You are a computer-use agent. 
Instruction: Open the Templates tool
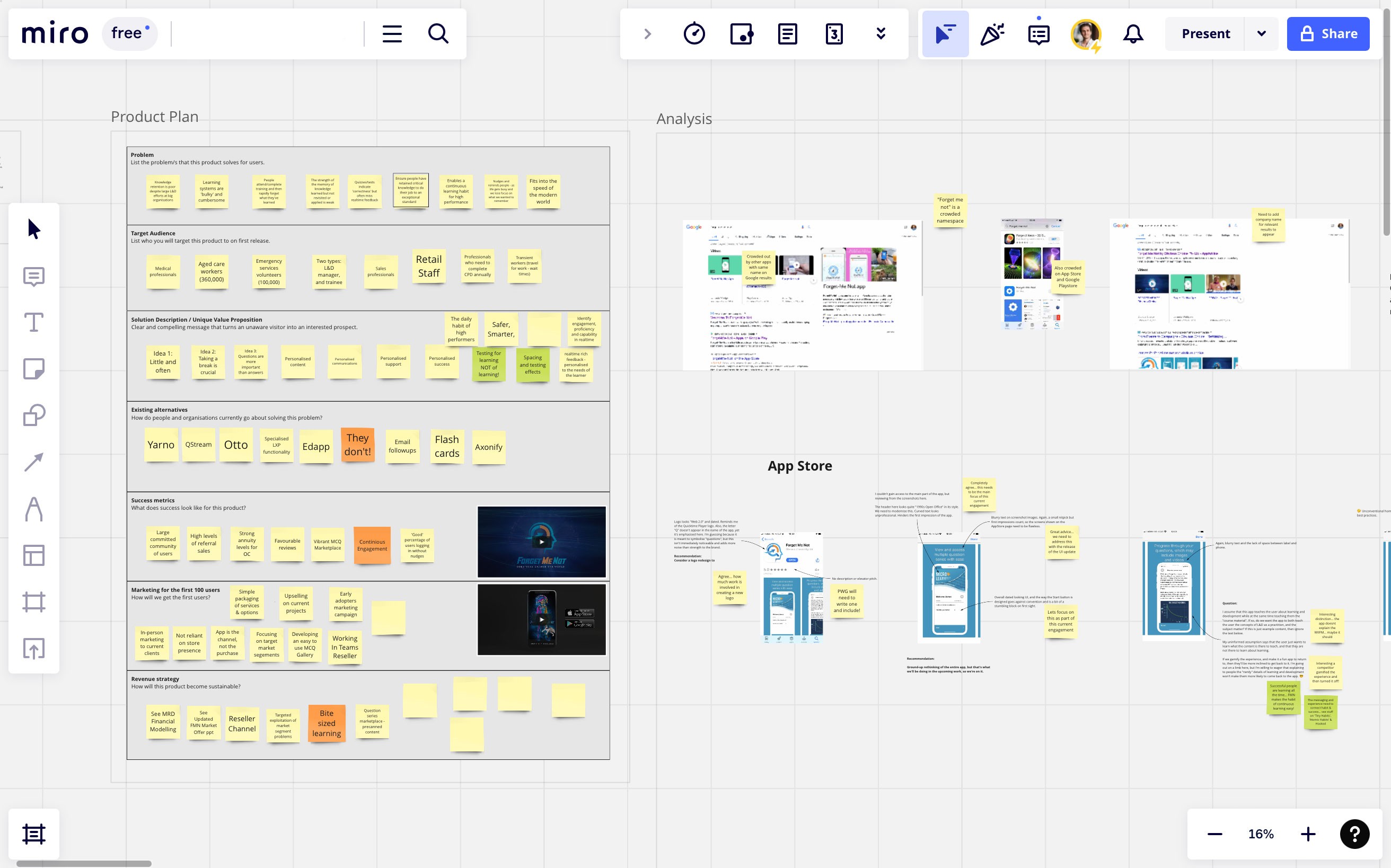(x=34, y=555)
